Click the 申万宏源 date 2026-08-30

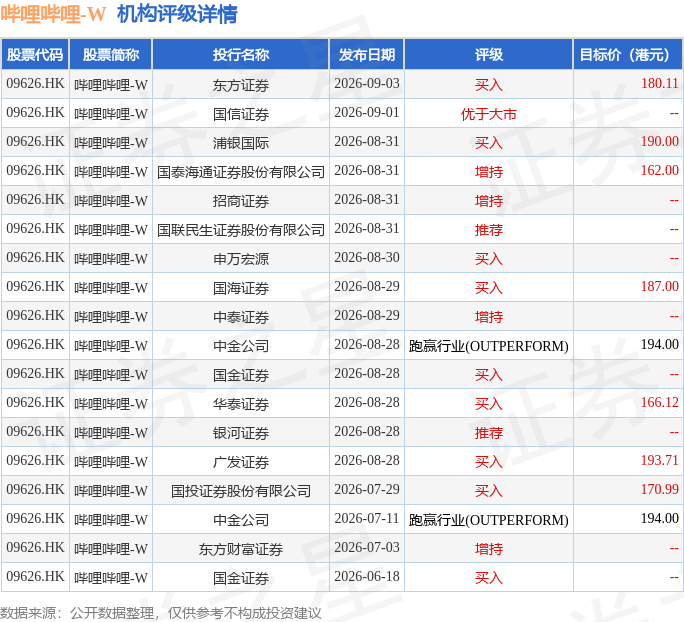367,257
